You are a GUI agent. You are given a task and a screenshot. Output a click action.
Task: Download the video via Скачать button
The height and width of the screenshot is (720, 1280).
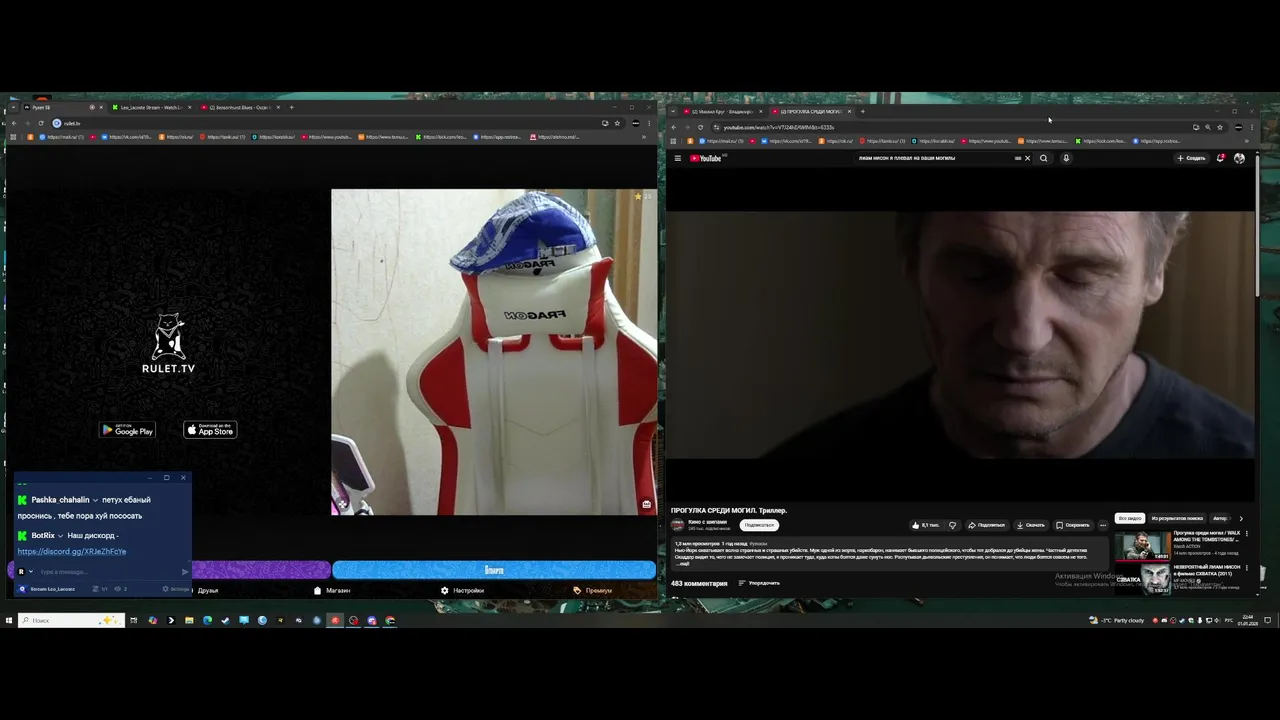[1030, 525]
